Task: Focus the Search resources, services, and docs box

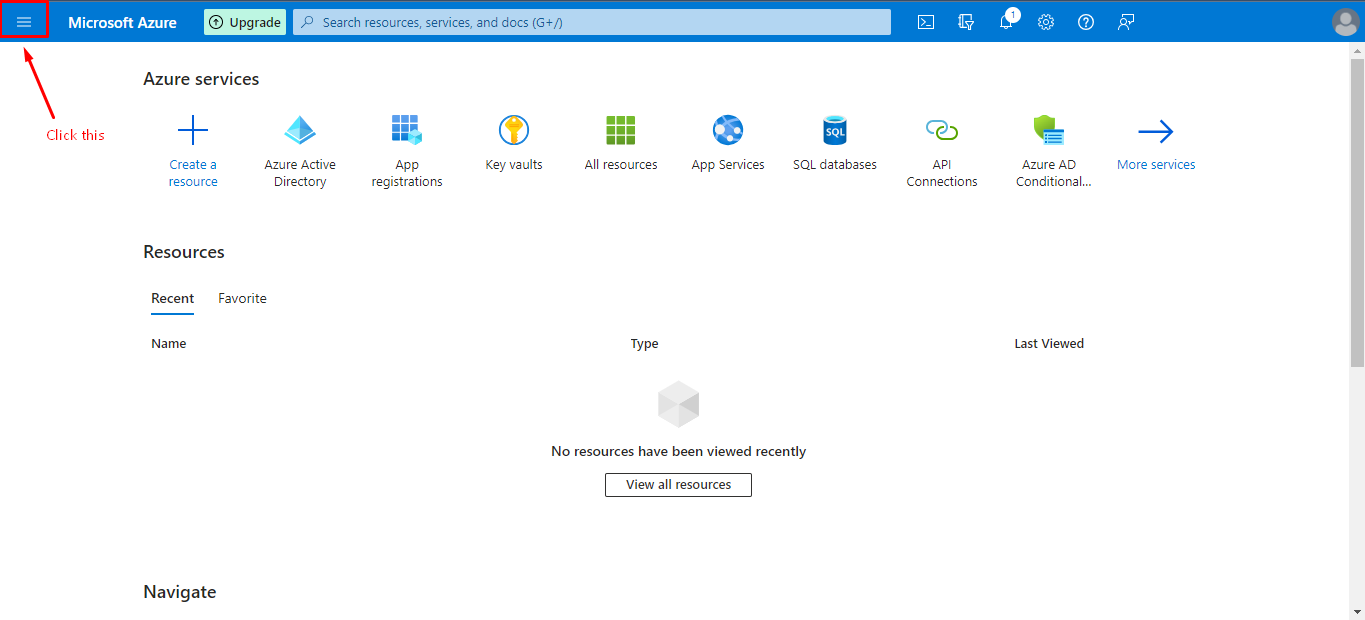Action: (x=592, y=22)
